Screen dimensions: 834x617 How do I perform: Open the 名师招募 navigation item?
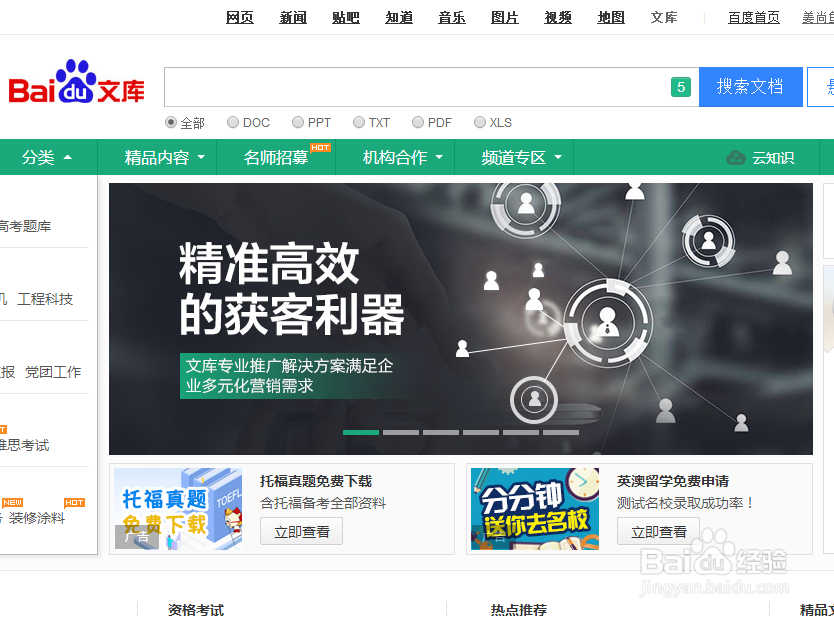click(276, 157)
